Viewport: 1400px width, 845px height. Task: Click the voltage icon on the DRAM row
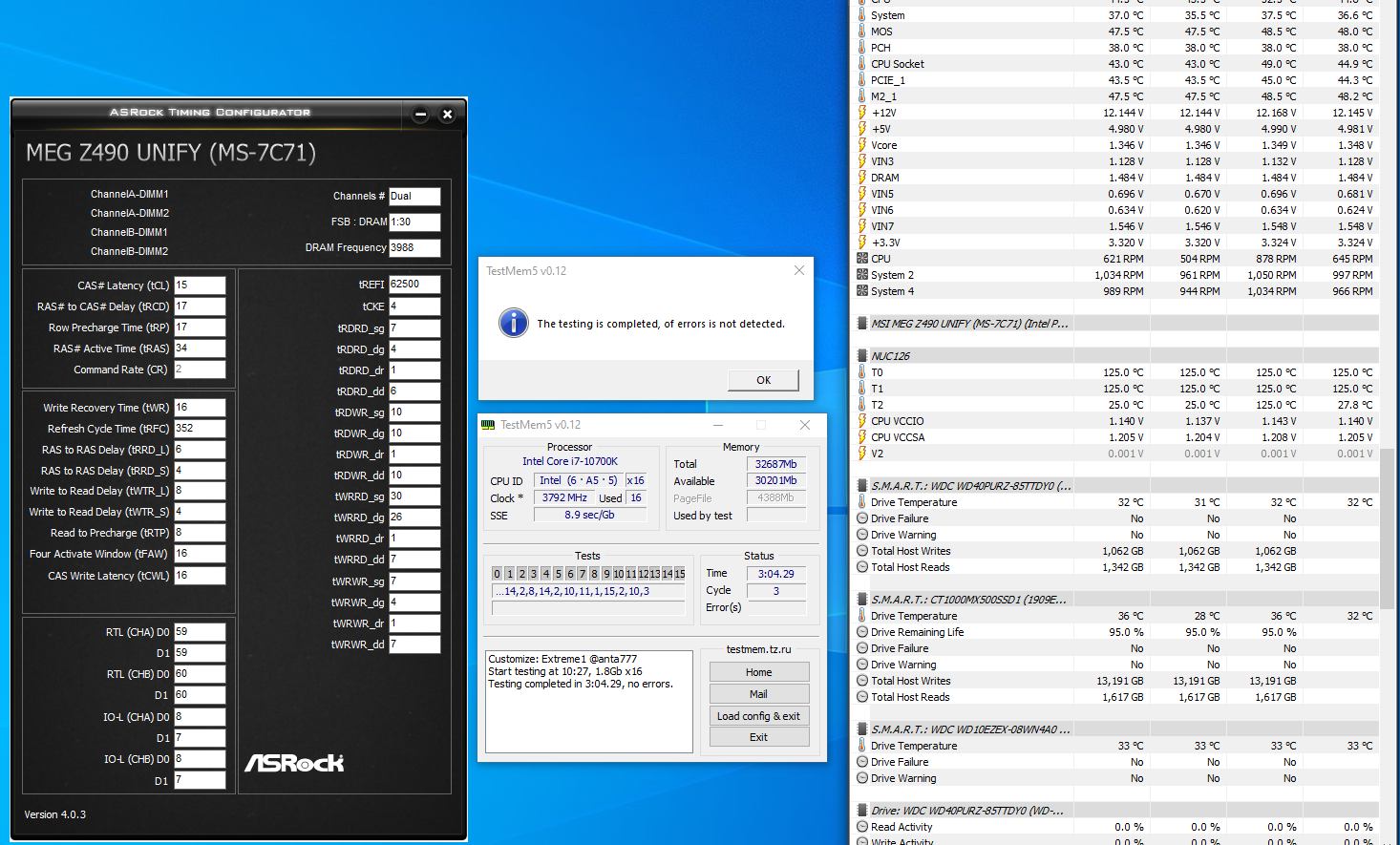pos(862,178)
